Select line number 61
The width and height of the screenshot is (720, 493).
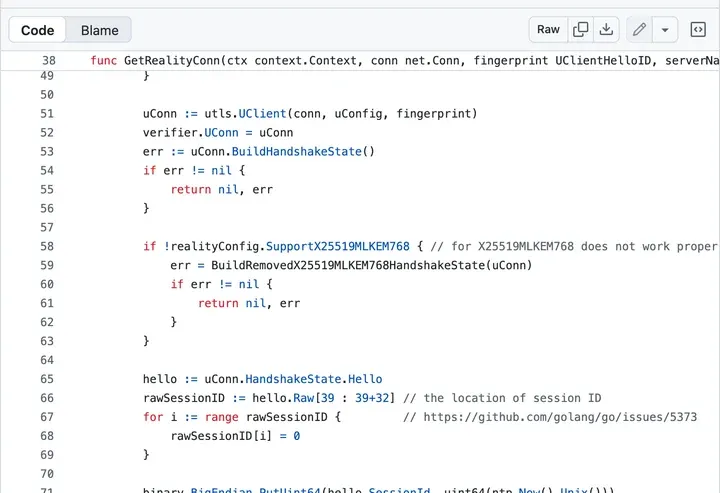click(47, 303)
